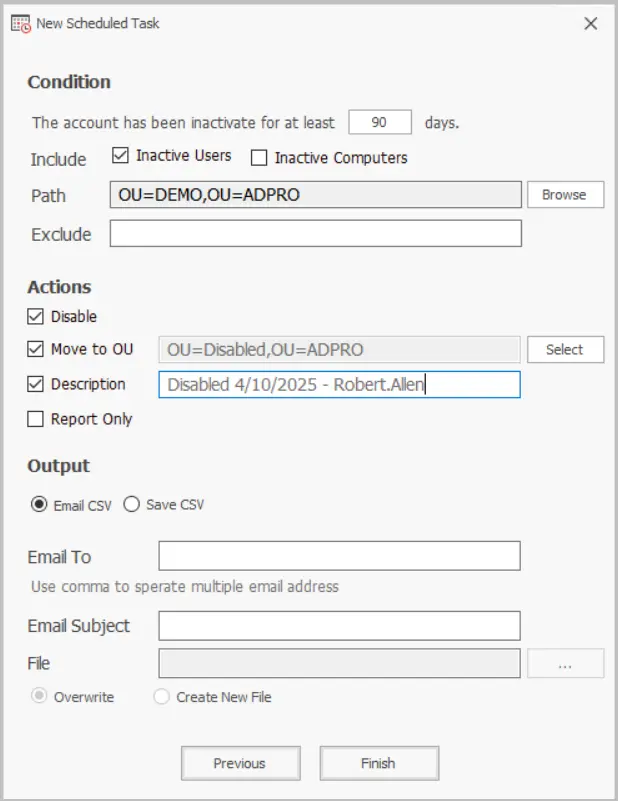Screen dimensions: 618x801
Task: Click the Previous button
Action: (240, 762)
